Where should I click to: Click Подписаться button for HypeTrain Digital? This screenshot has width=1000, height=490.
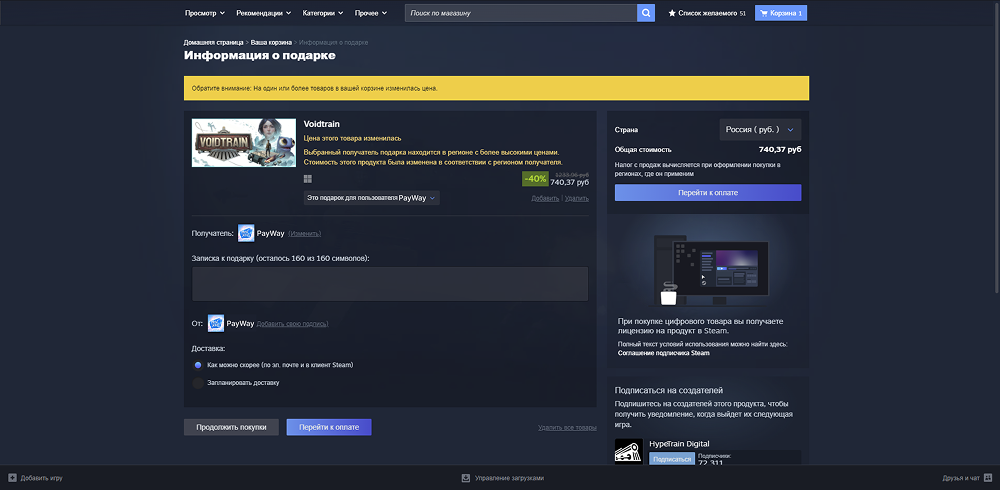point(672,459)
